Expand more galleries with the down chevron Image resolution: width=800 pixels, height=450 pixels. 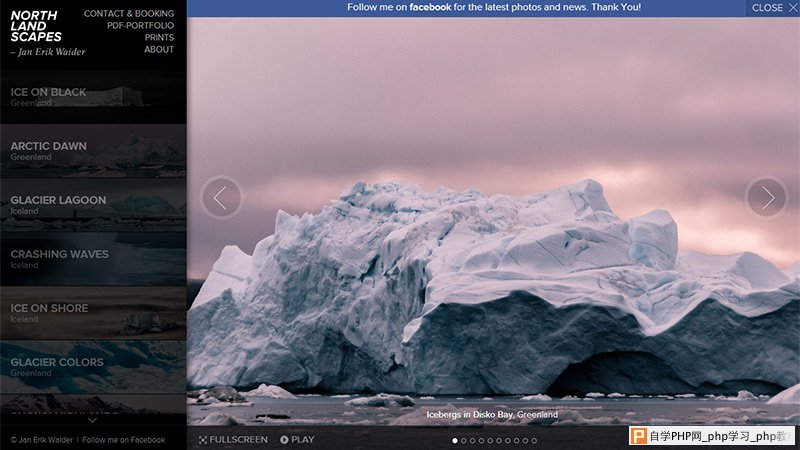[x=92, y=420]
